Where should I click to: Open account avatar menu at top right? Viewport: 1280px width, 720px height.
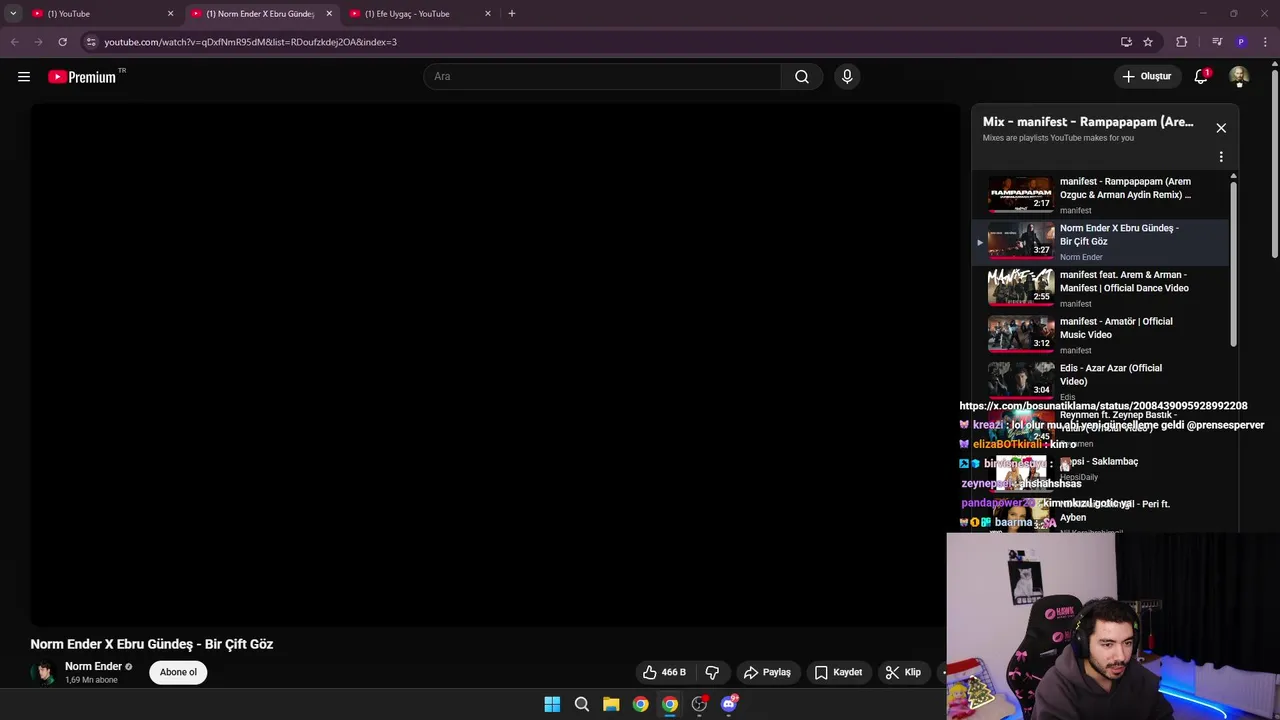[x=1239, y=77]
